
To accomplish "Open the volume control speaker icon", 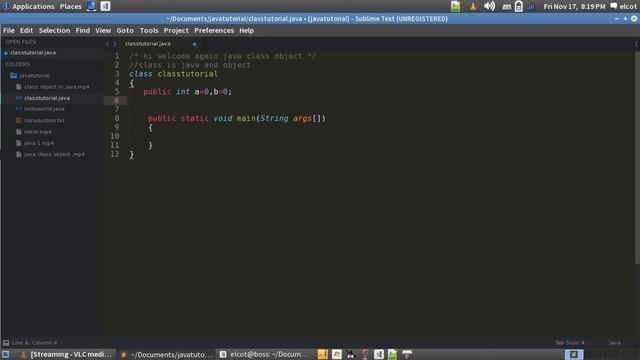I will point(489,6).
